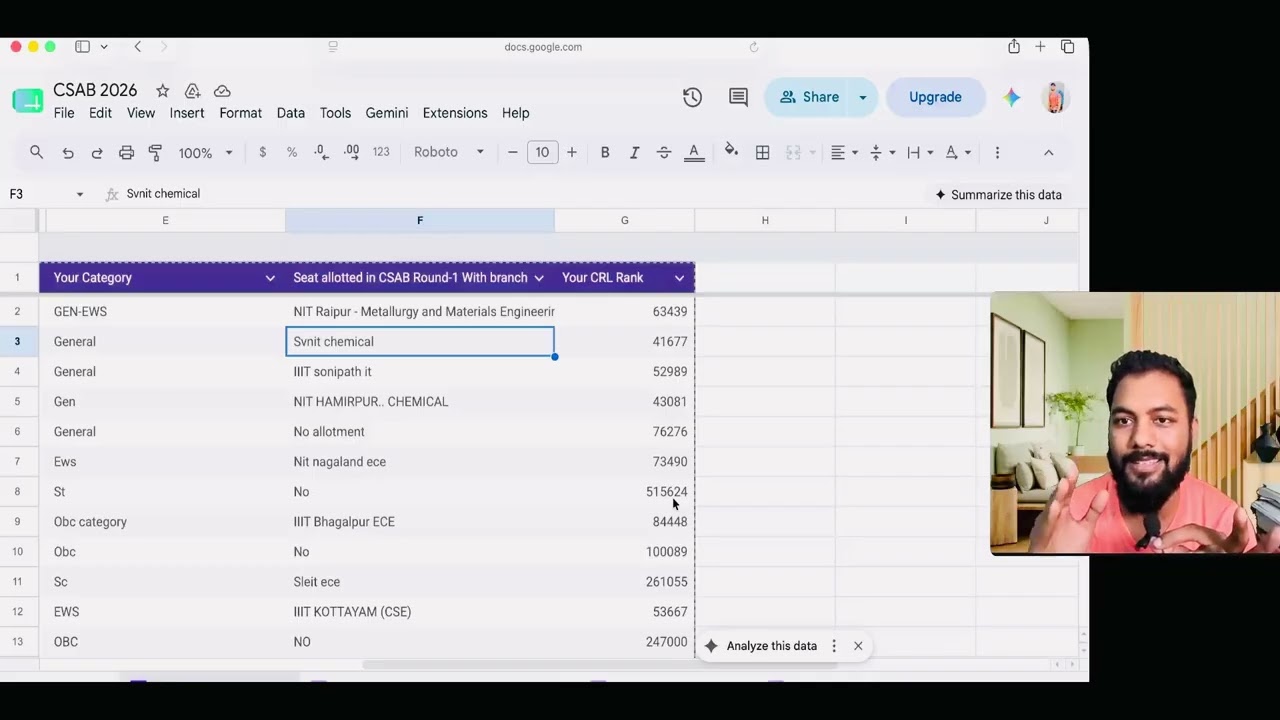Open the Data menu
1280x720 pixels.
(x=291, y=113)
